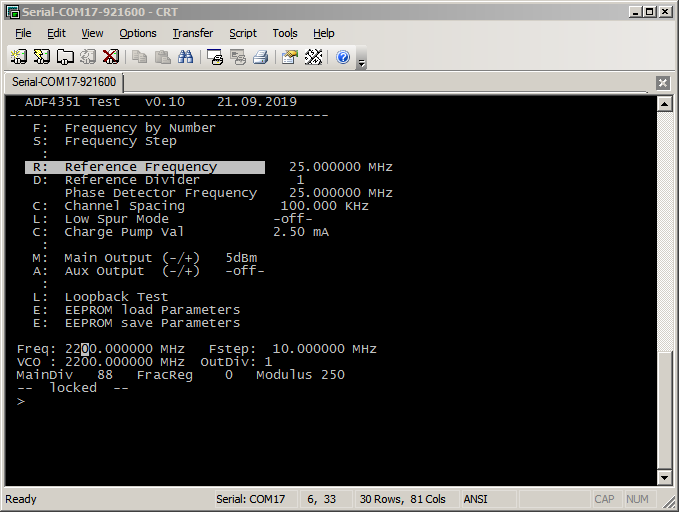679x512 pixels.
Task: Click 'Ready' status bar text
Action: point(21,499)
